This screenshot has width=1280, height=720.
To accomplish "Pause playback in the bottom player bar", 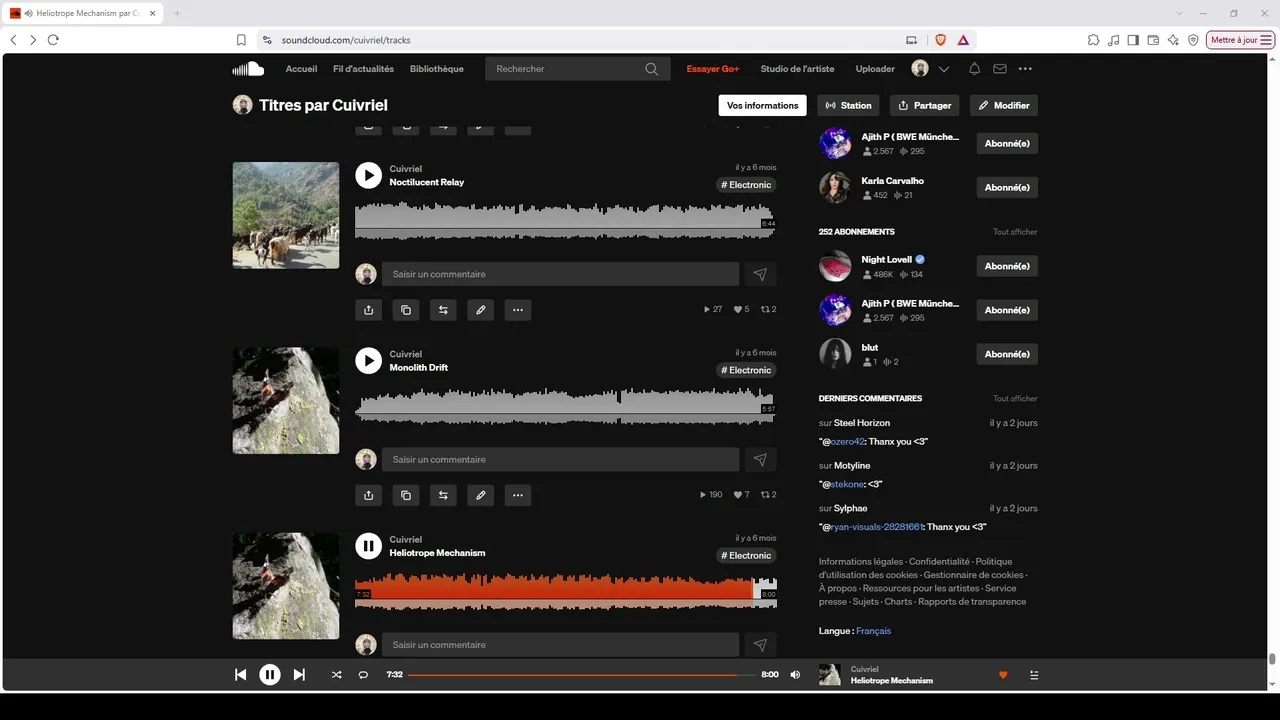I will tap(270, 675).
